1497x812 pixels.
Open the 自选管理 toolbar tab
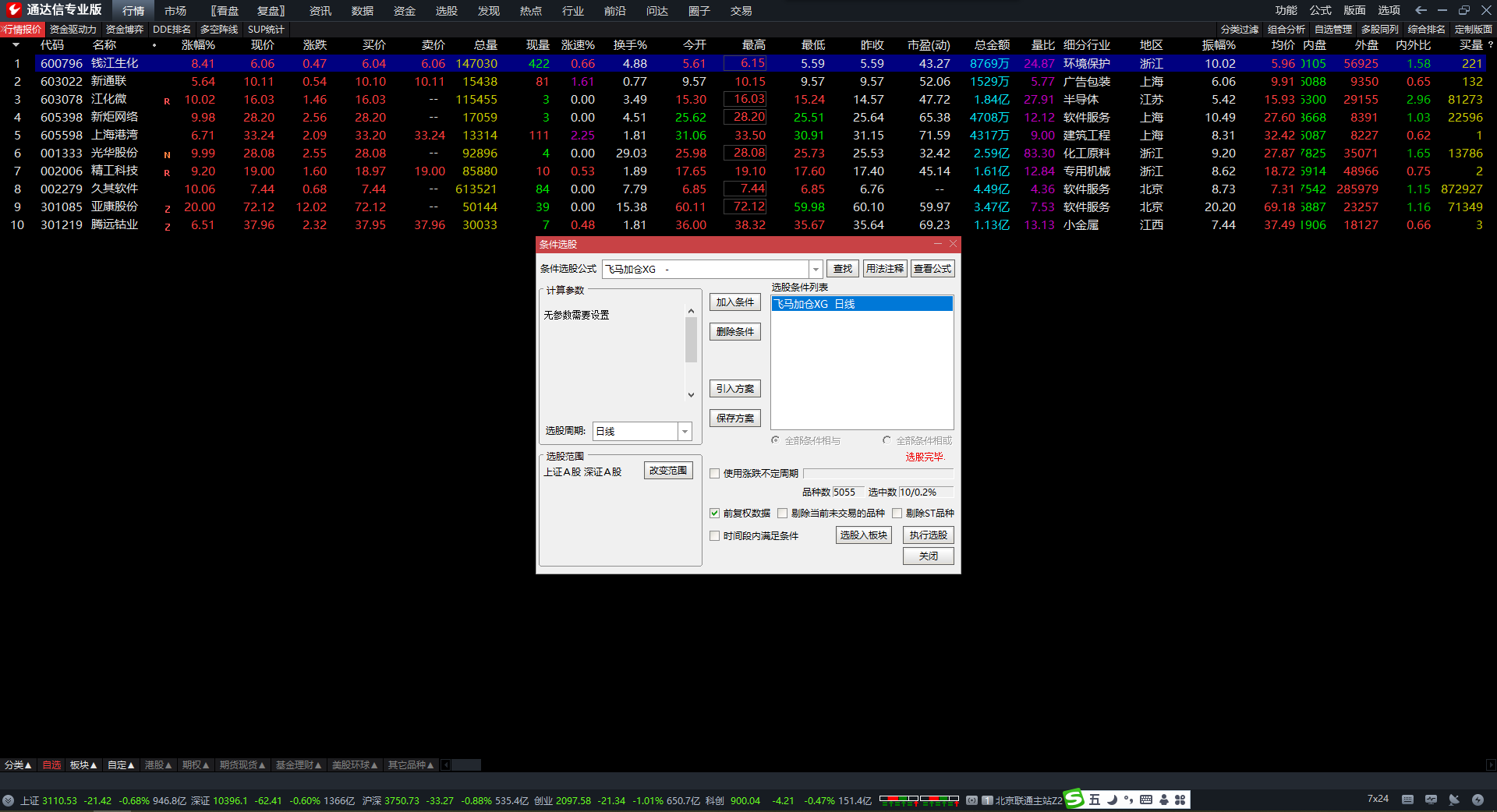(x=1333, y=30)
